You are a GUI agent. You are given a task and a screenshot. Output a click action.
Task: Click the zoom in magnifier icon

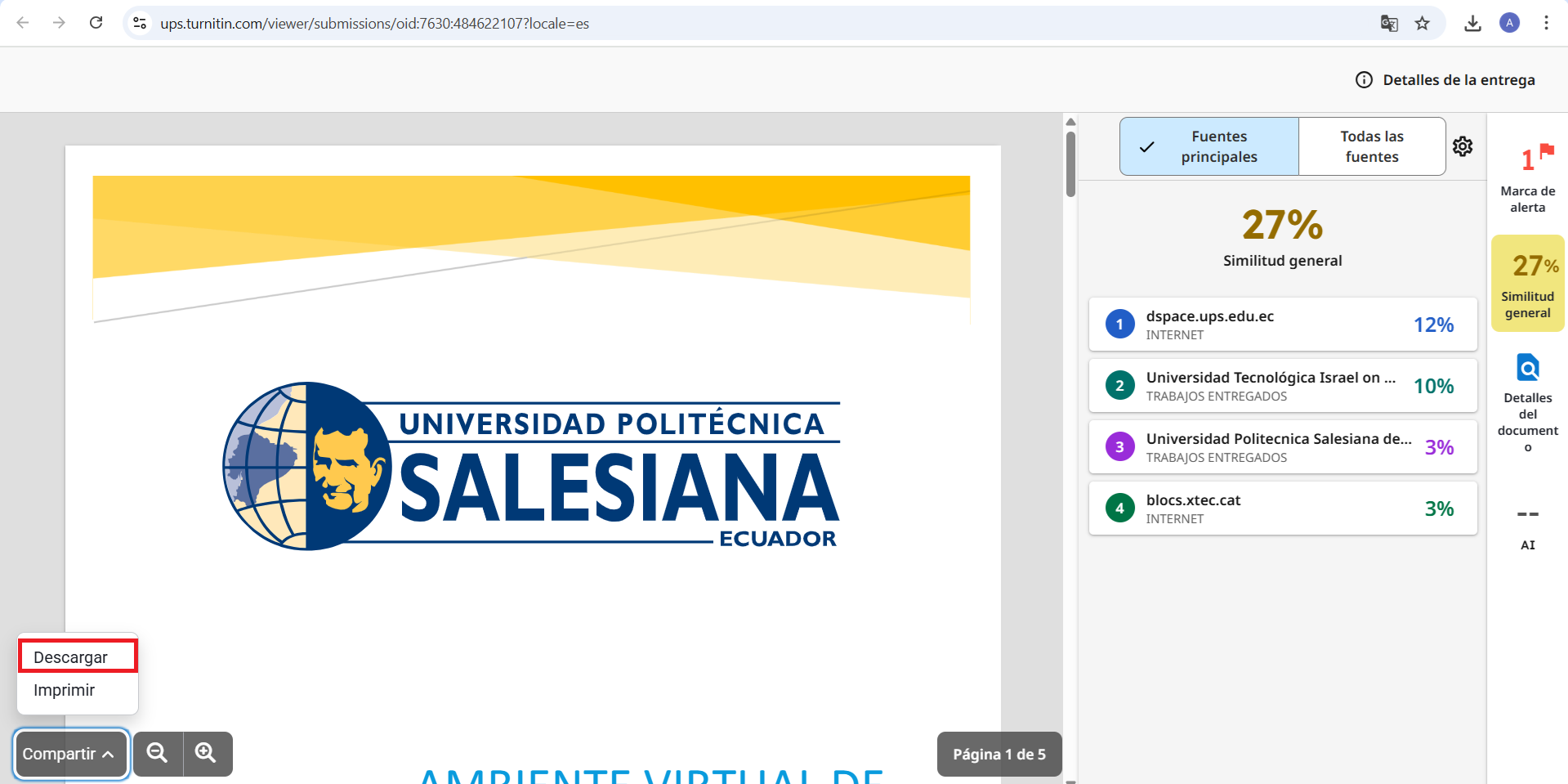[x=207, y=753]
